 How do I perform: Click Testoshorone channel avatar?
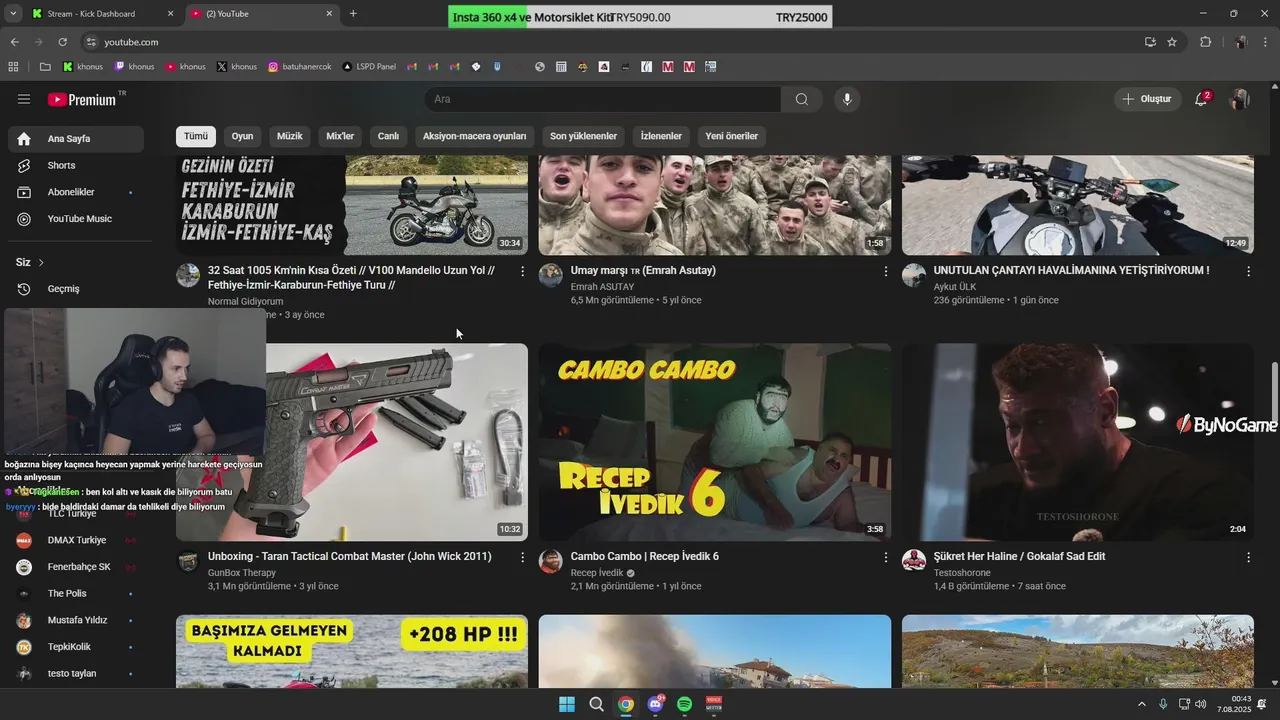point(914,561)
